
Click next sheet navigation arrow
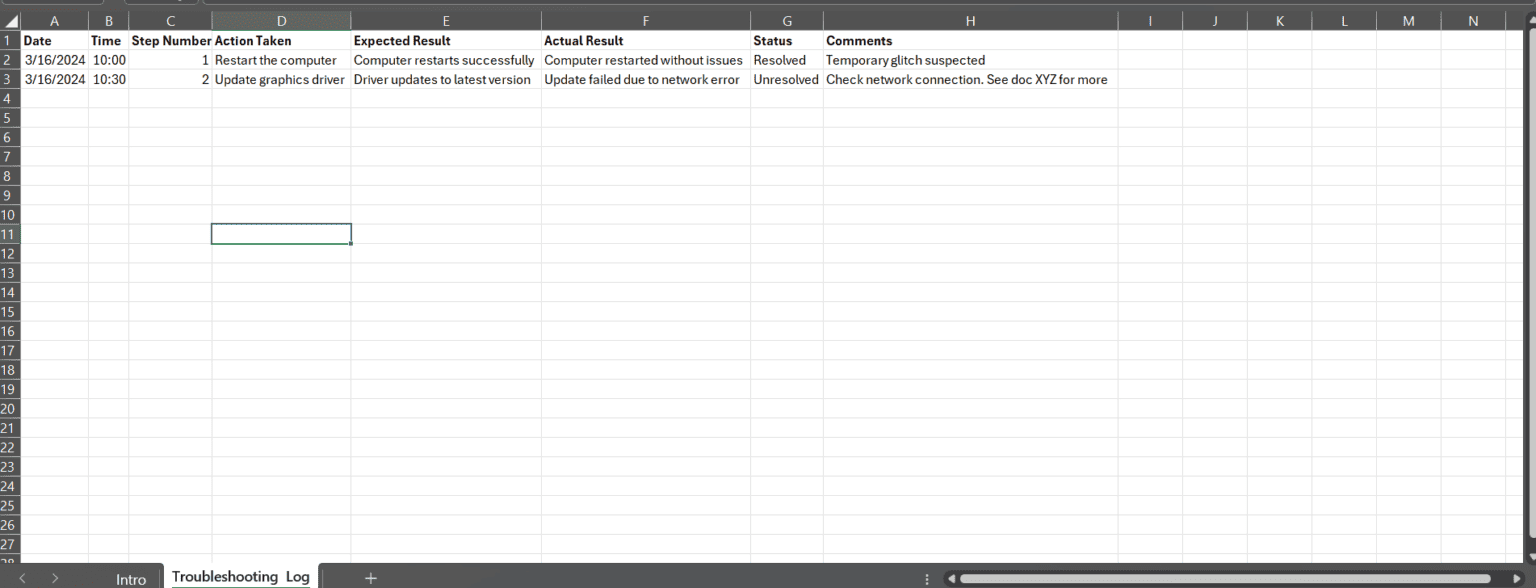point(55,578)
